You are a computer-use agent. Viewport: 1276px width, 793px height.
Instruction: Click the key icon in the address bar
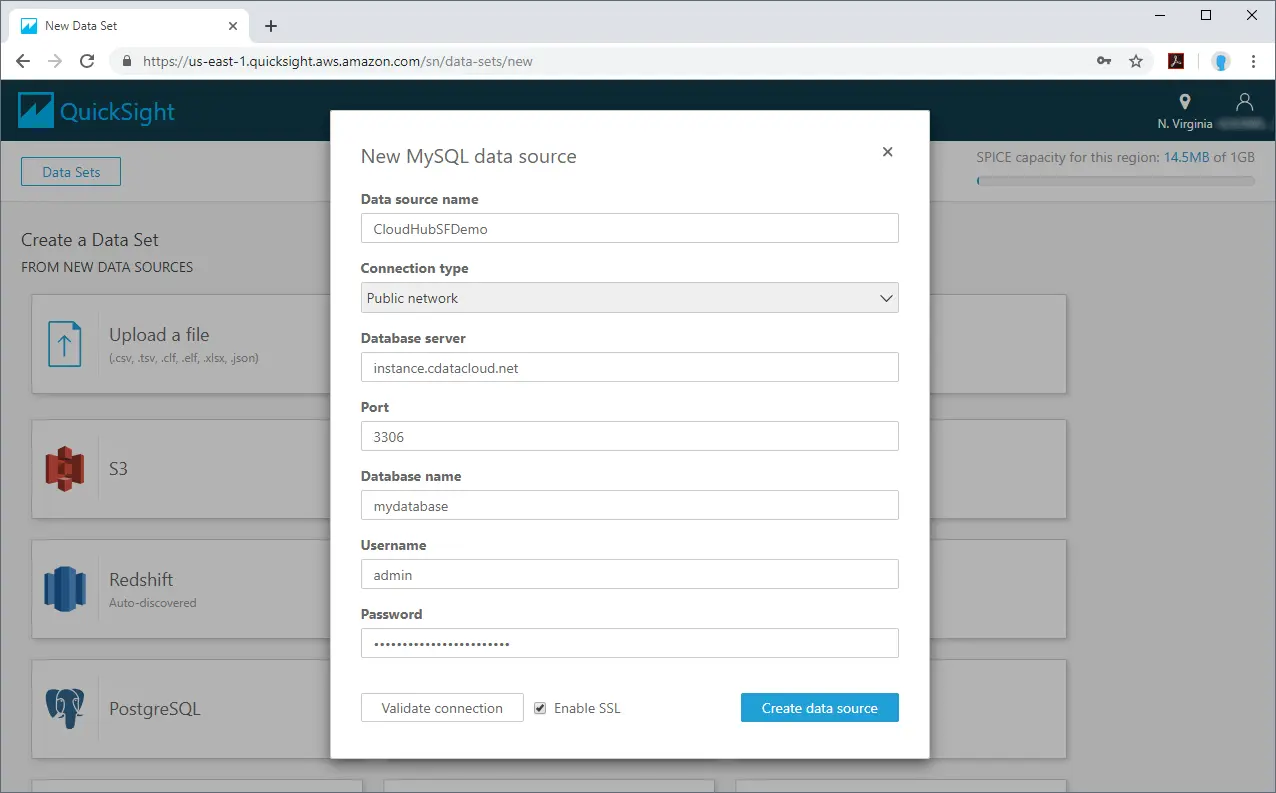click(x=1104, y=61)
